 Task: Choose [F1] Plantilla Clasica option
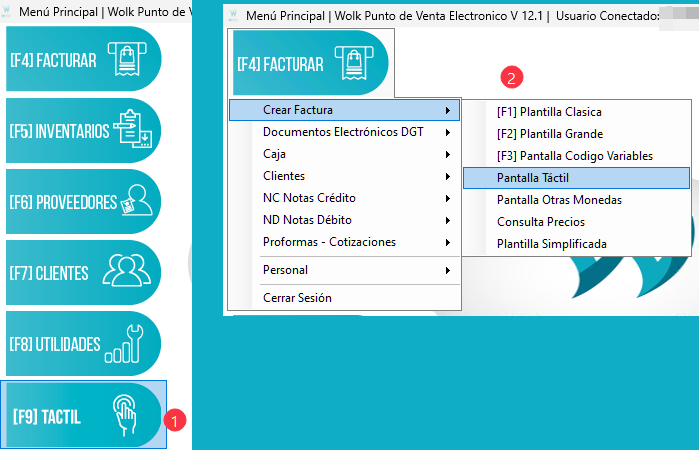(549, 112)
